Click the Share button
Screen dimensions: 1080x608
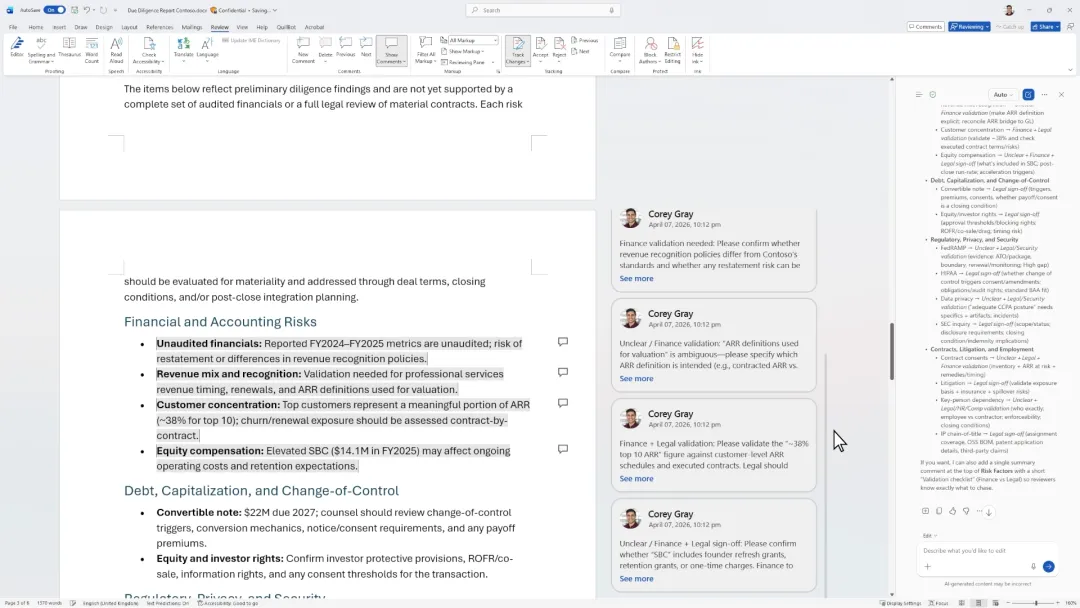pyautogui.click(x=1046, y=27)
